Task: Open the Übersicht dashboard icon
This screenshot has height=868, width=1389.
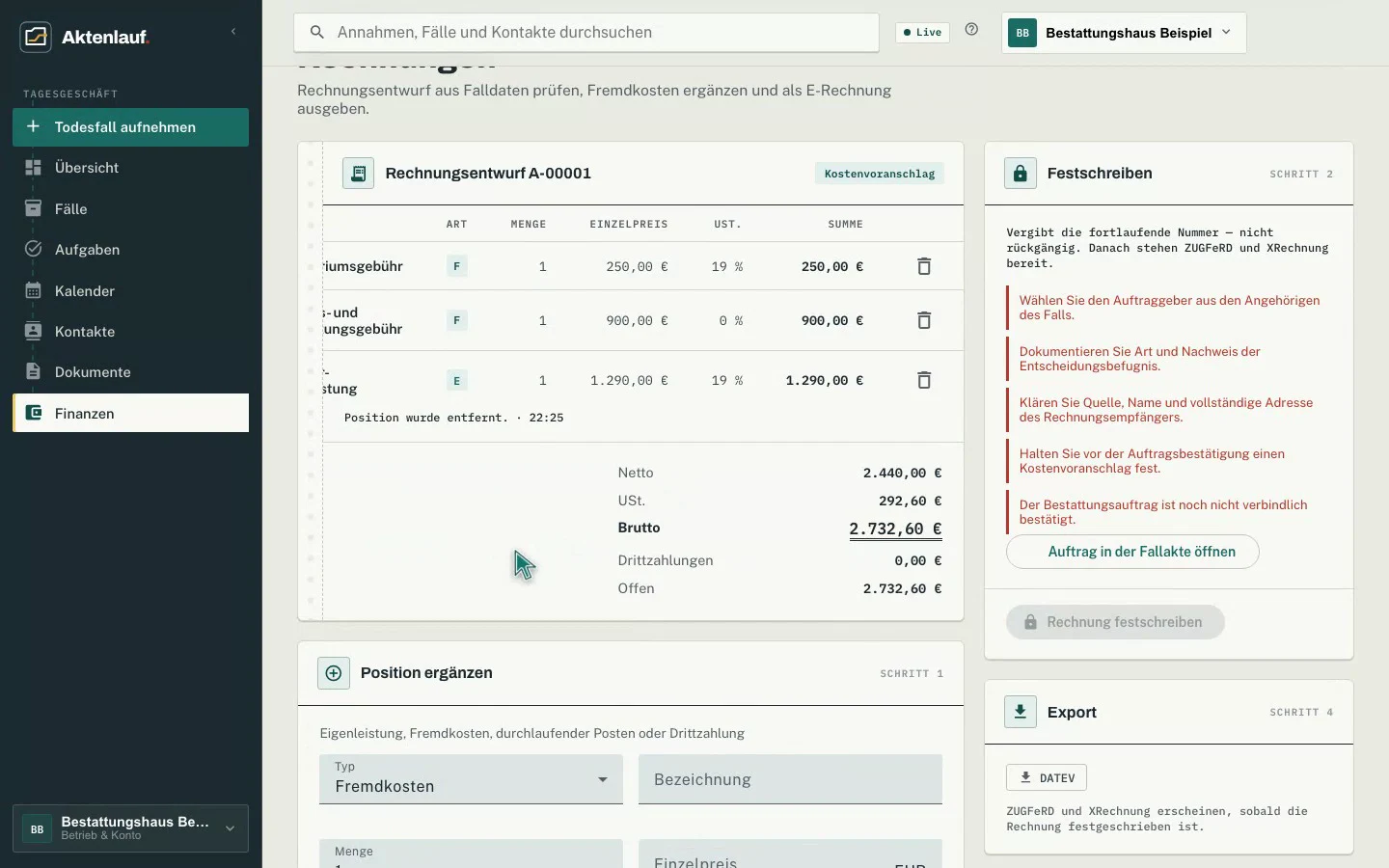Action: 33,168
